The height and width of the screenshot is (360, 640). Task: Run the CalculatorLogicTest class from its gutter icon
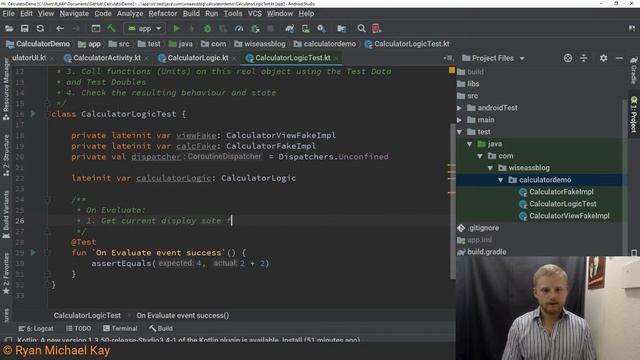[33, 114]
